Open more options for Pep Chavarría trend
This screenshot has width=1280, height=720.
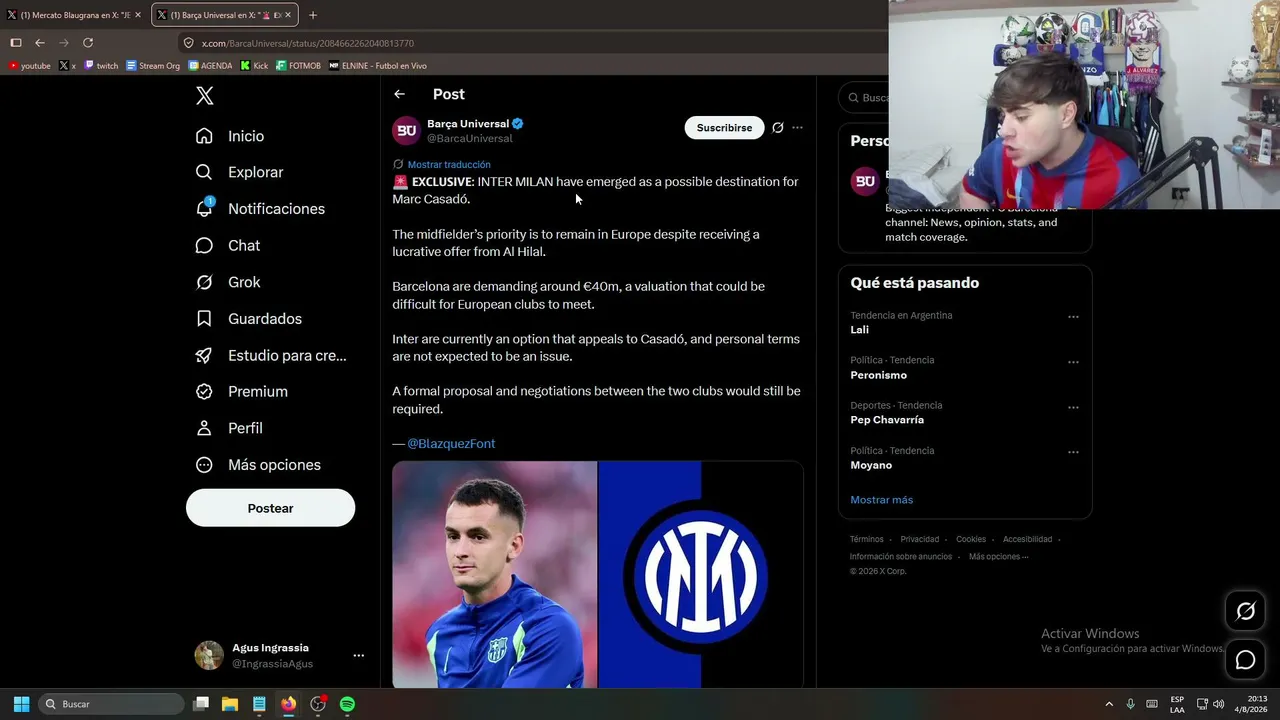click(1073, 407)
